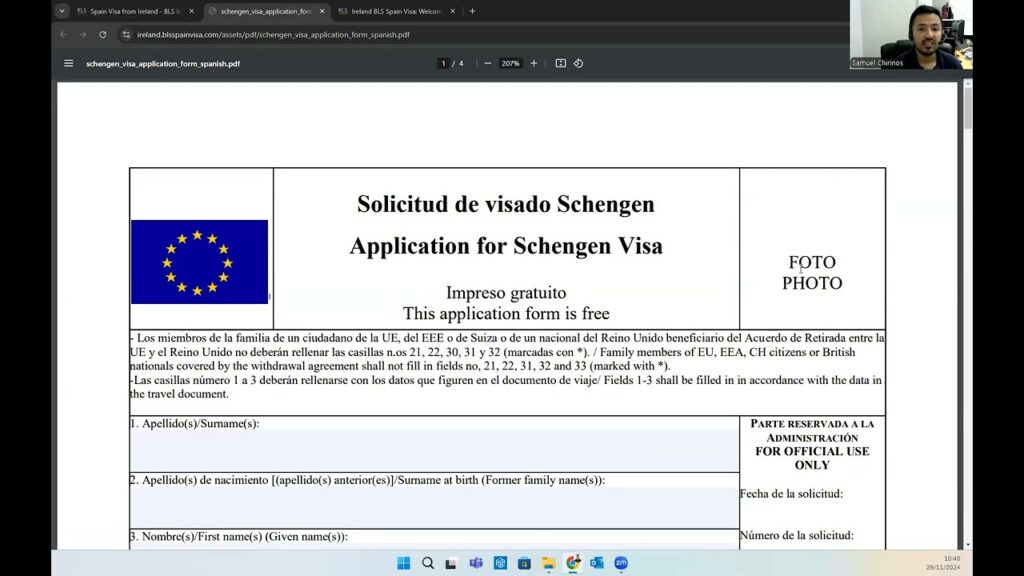Click the zoom in plus button
This screenshot has height=576, width=1024.
coord(534,63)
